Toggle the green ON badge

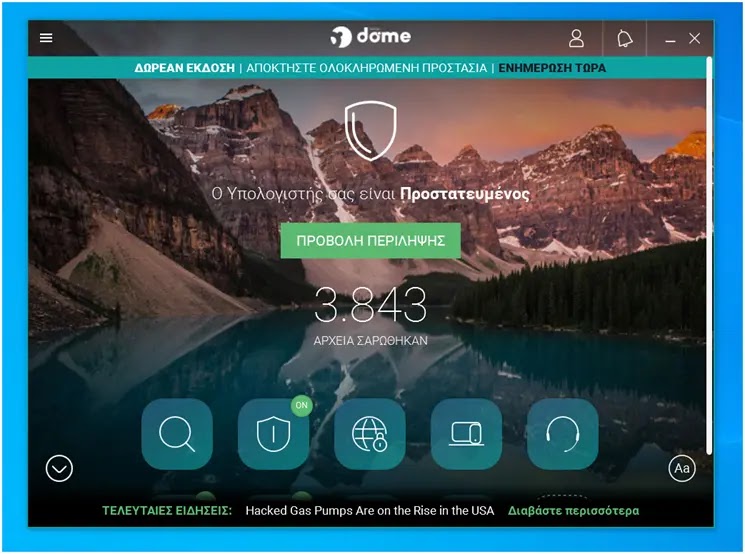[x=302, y=405]
